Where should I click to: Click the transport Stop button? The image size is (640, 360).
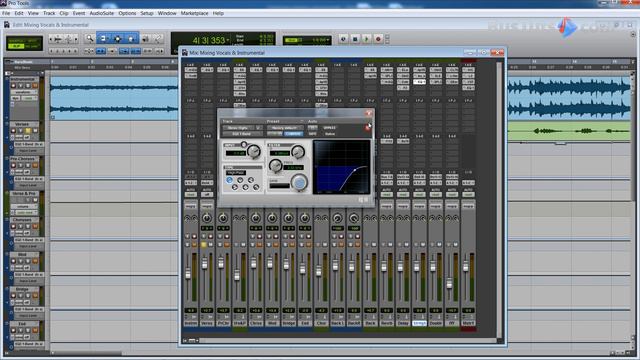click(355, 39)
